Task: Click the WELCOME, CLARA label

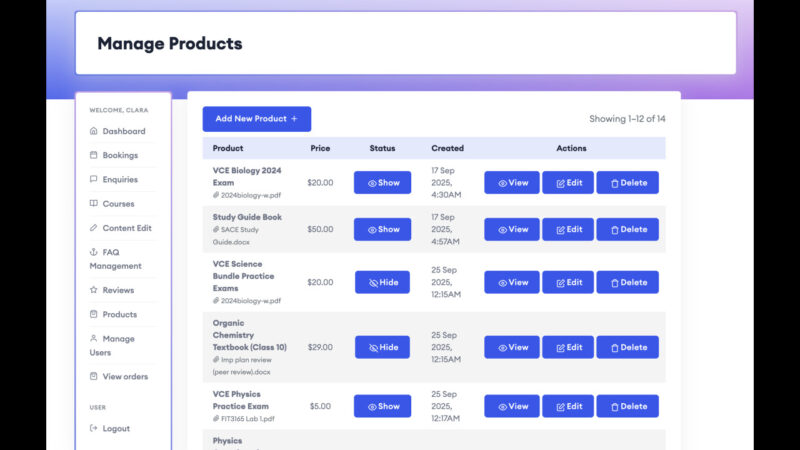Action: (119, 110)
